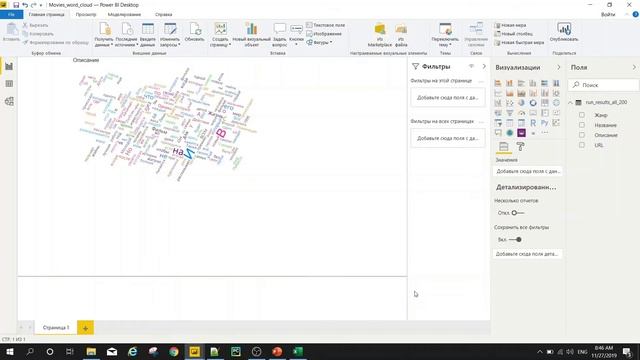Image resolution: width=640 pixels, height=360 pixels.
Task: Open Создать страницу dropdown
Action: point(220,34)
